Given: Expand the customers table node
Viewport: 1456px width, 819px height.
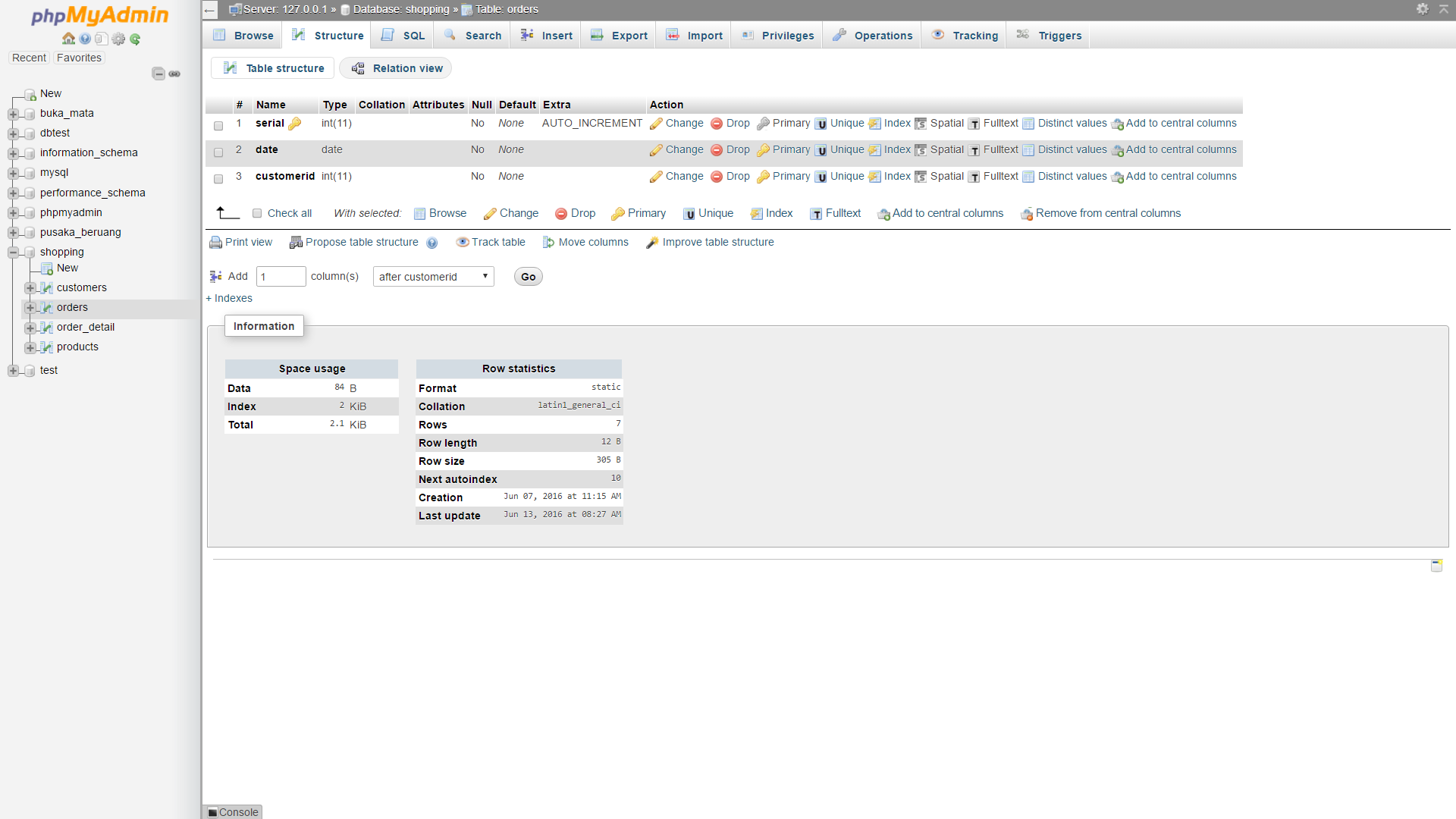Looking at the screenshot, I should point(30,288).
